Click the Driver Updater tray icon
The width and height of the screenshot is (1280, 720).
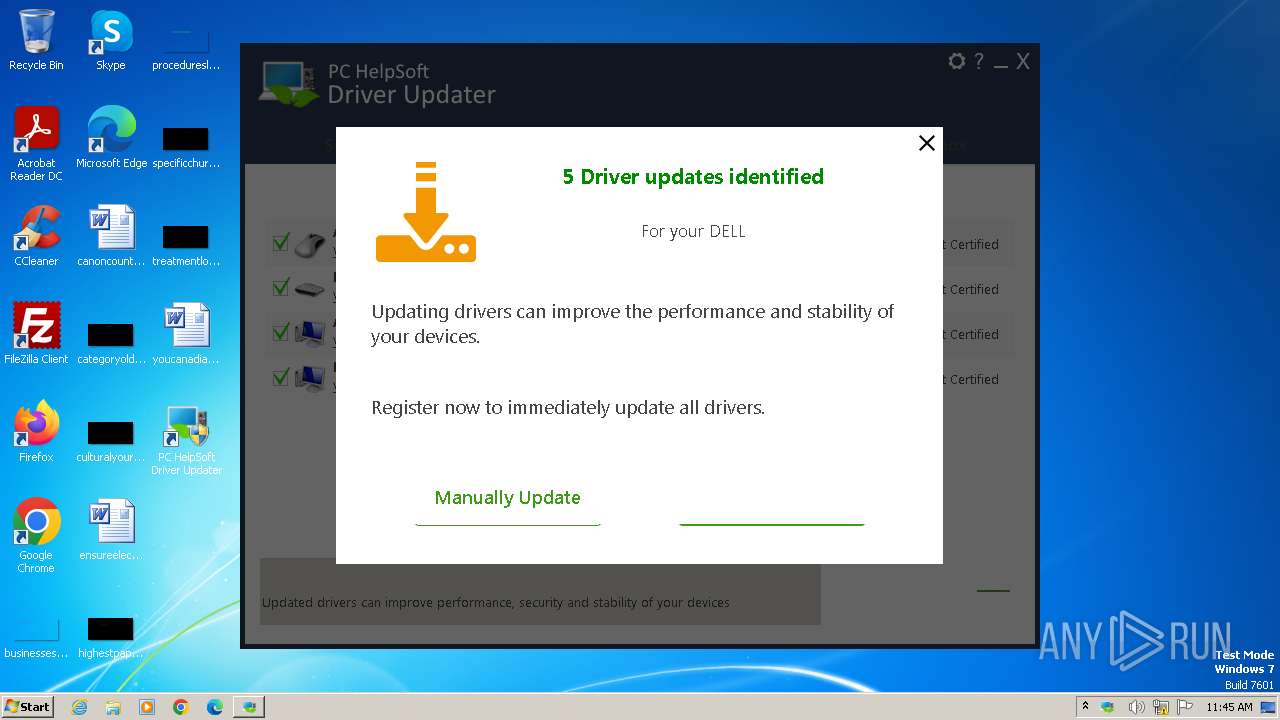pos(1108,707)
